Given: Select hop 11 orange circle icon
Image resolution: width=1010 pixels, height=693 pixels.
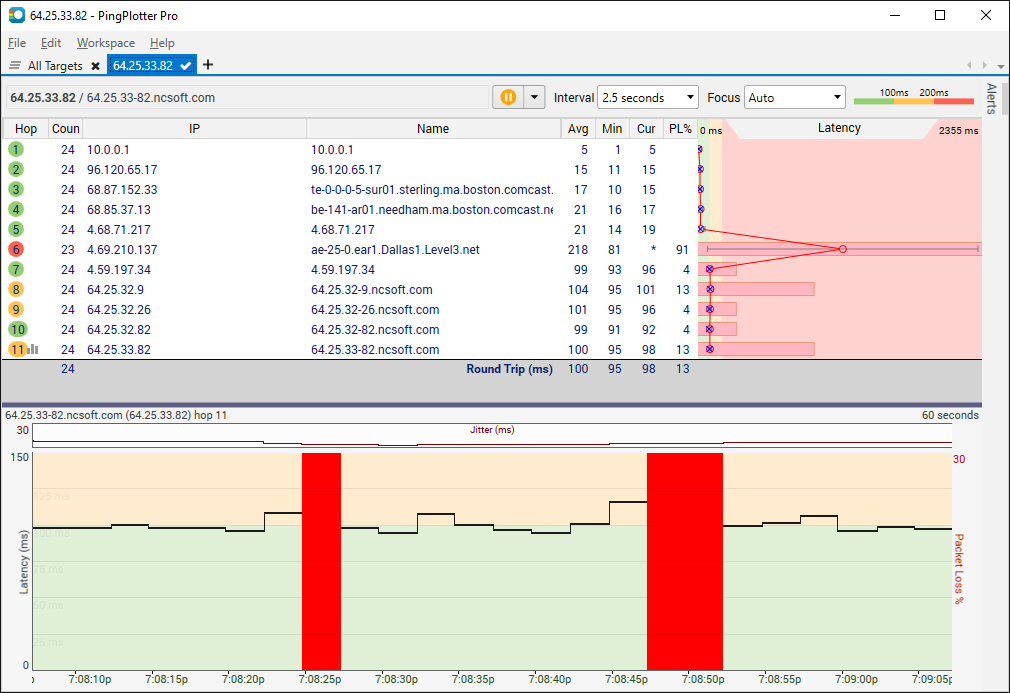Looking at the screenshot, I should (x=17, y=349).
